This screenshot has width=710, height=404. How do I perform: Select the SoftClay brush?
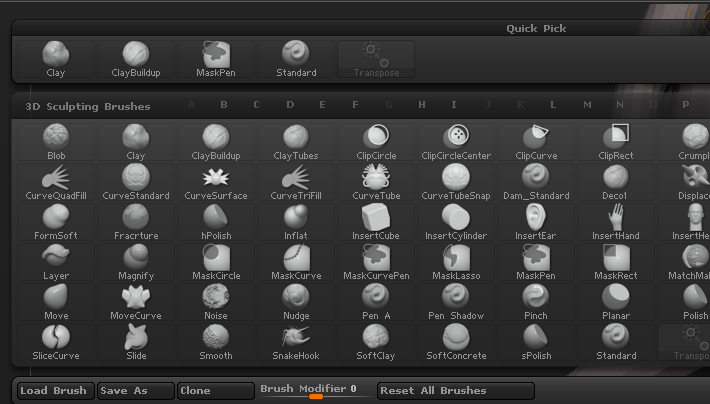pos(376,342)
